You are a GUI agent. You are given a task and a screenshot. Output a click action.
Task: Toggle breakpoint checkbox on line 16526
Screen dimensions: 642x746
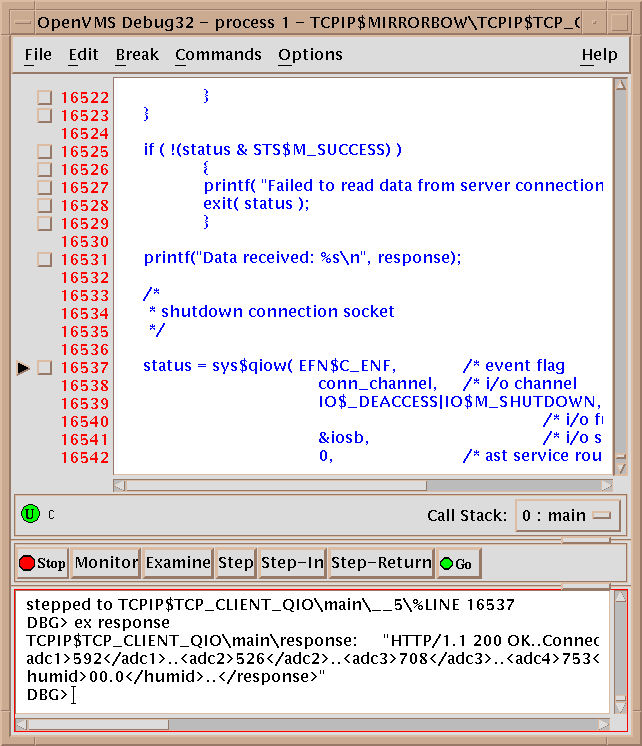tap(45, 169)
